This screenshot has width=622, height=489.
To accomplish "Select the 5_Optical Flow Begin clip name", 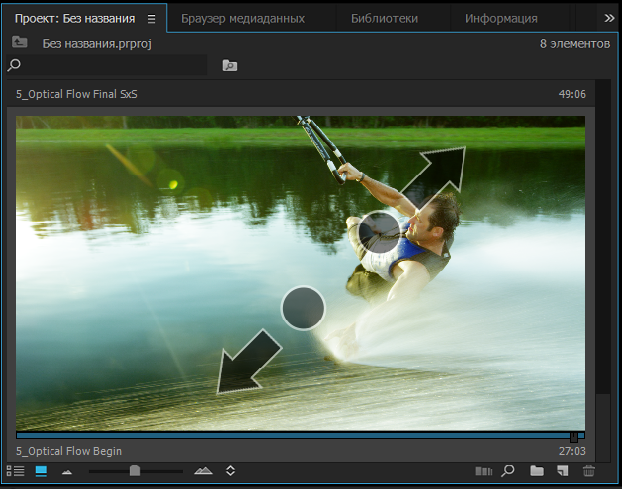I will click(x=69, y=451).
